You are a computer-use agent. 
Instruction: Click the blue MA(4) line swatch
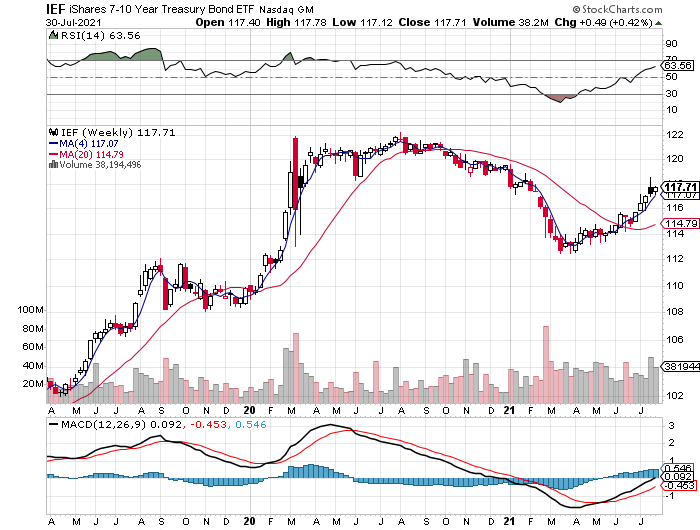[x=54, y=144]
